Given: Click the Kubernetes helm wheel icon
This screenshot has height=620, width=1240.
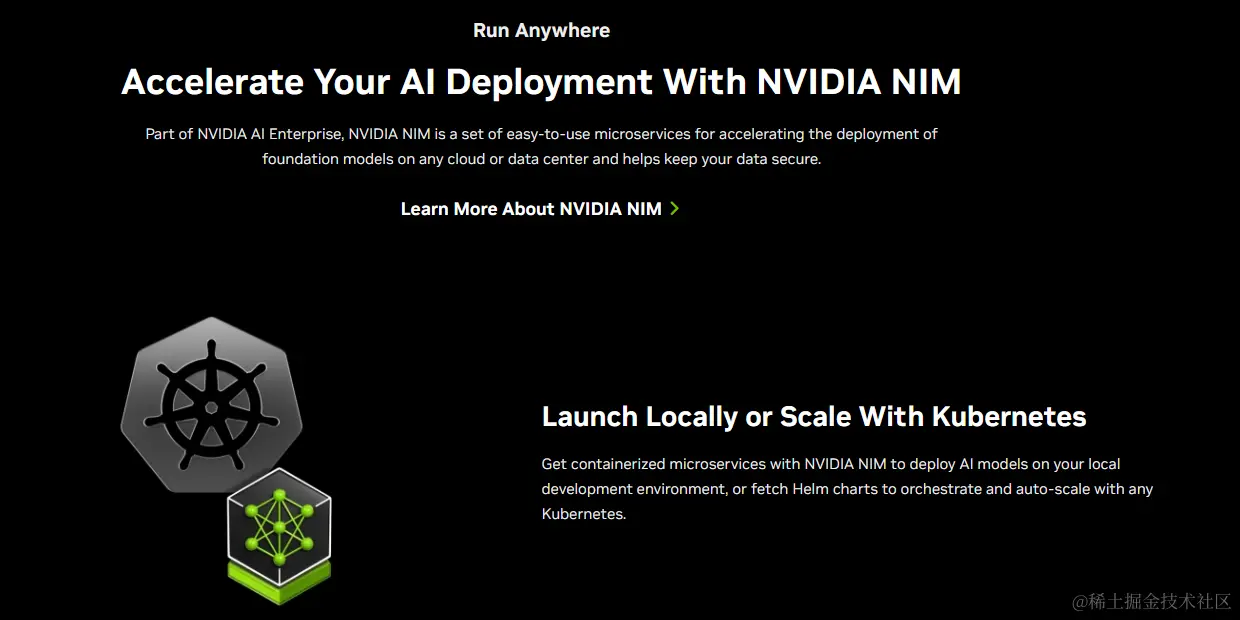Looking at the screenshot, I should [211, 405].
